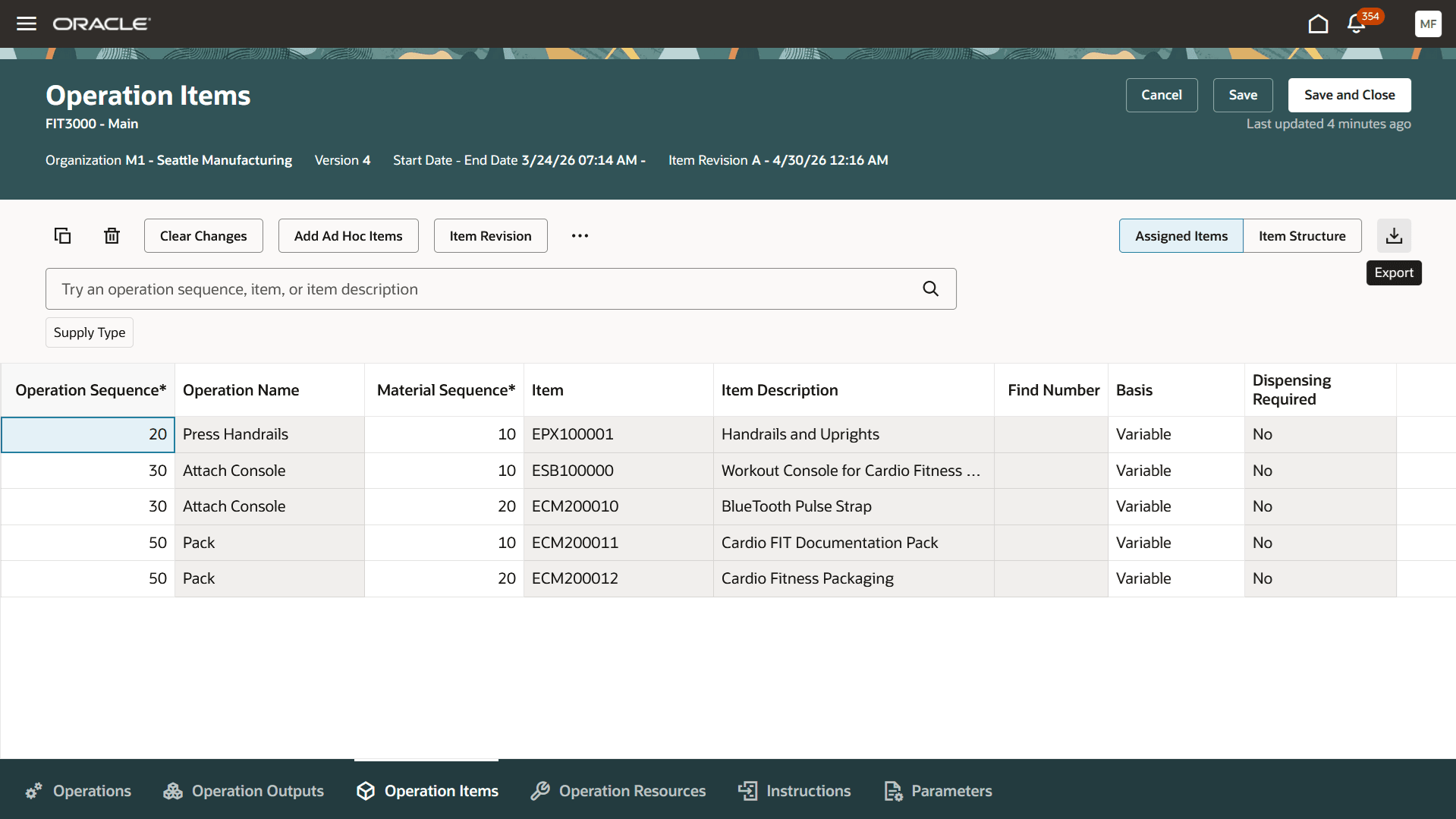The width and height of the screenshot is (1456, 819).
Task: Select the Assigned Items view
Action: [x=1181, y=236]
